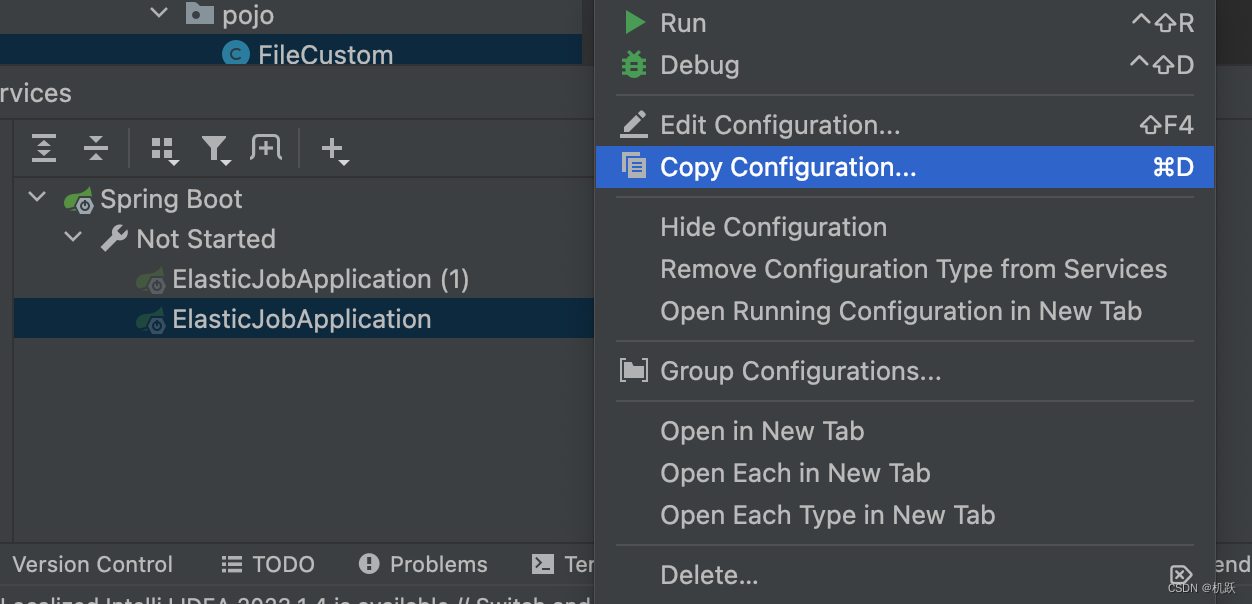This screenshot has width=1252, height=604.
Task: Collapse the Spring Boot tree node
Action: point(37,198)
